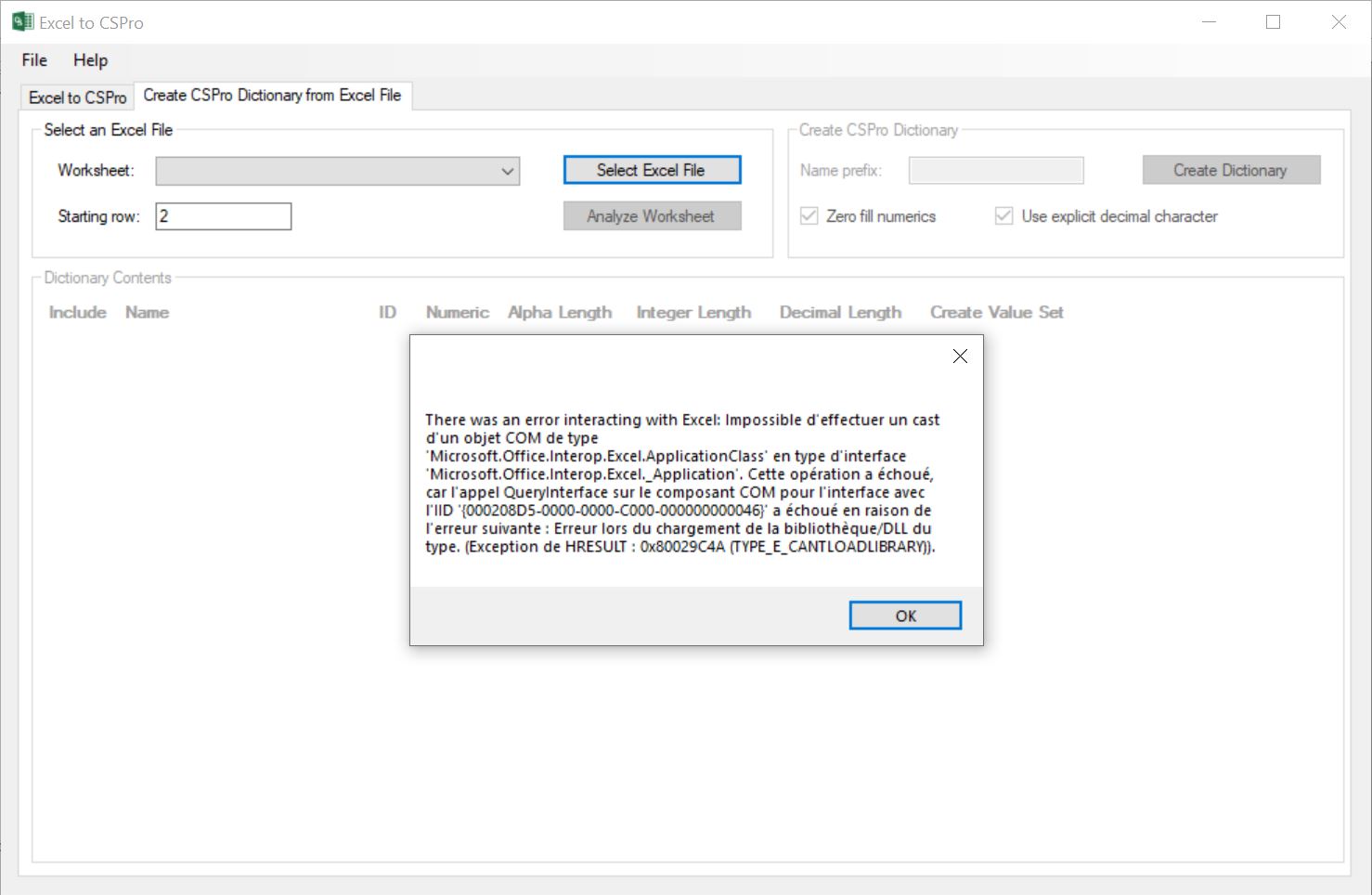Screen dimensions: 1372x895
Task: Click the Create Dictionary button
Action: click(x=1231, y=170)
